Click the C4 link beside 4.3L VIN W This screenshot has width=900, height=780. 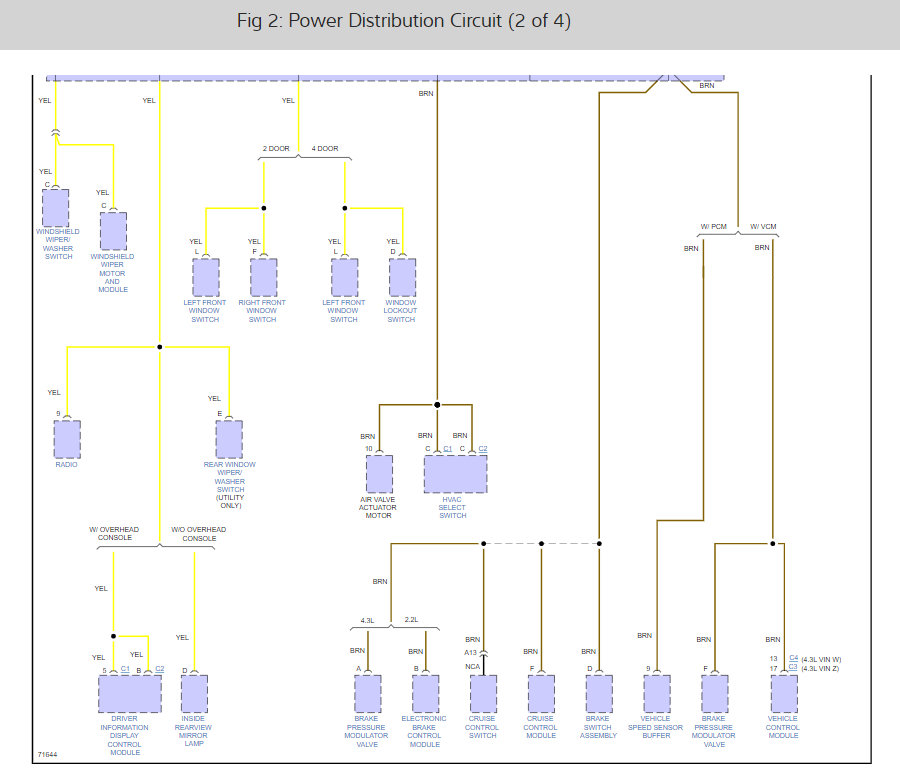tap(793, 658)
